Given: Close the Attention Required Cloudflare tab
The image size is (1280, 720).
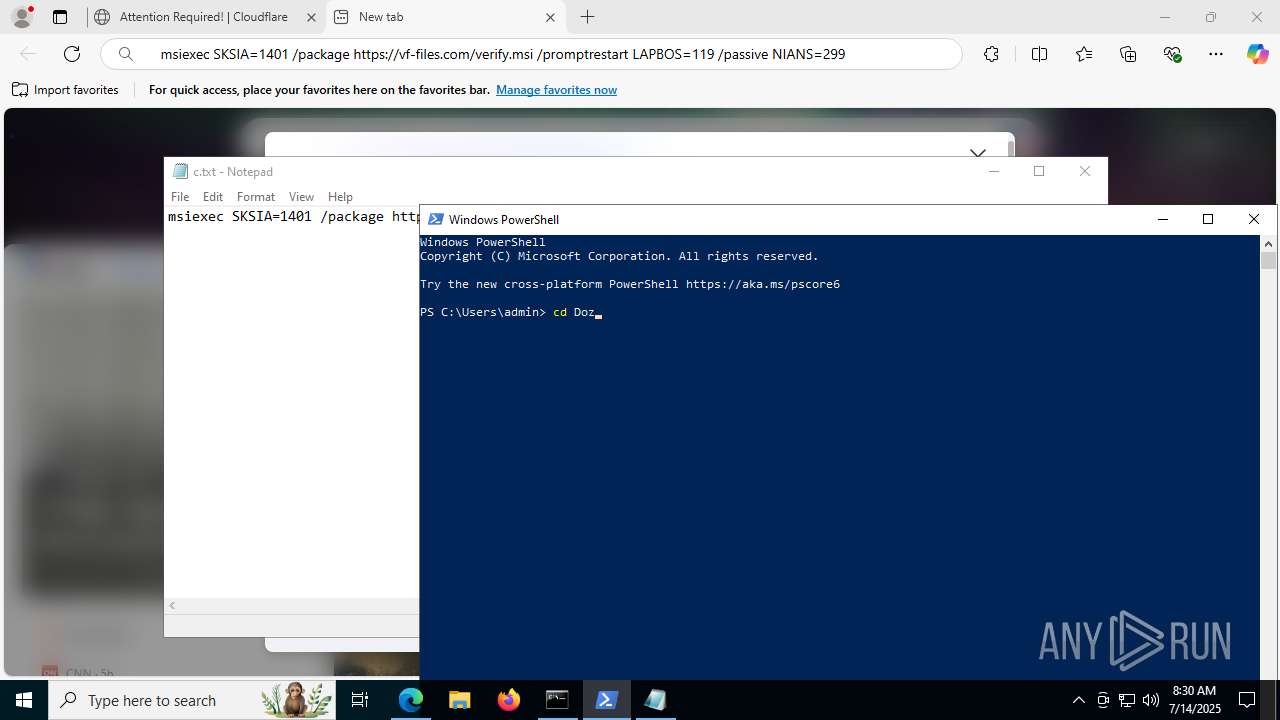Looking at the screenshot, I should (311, 17).
